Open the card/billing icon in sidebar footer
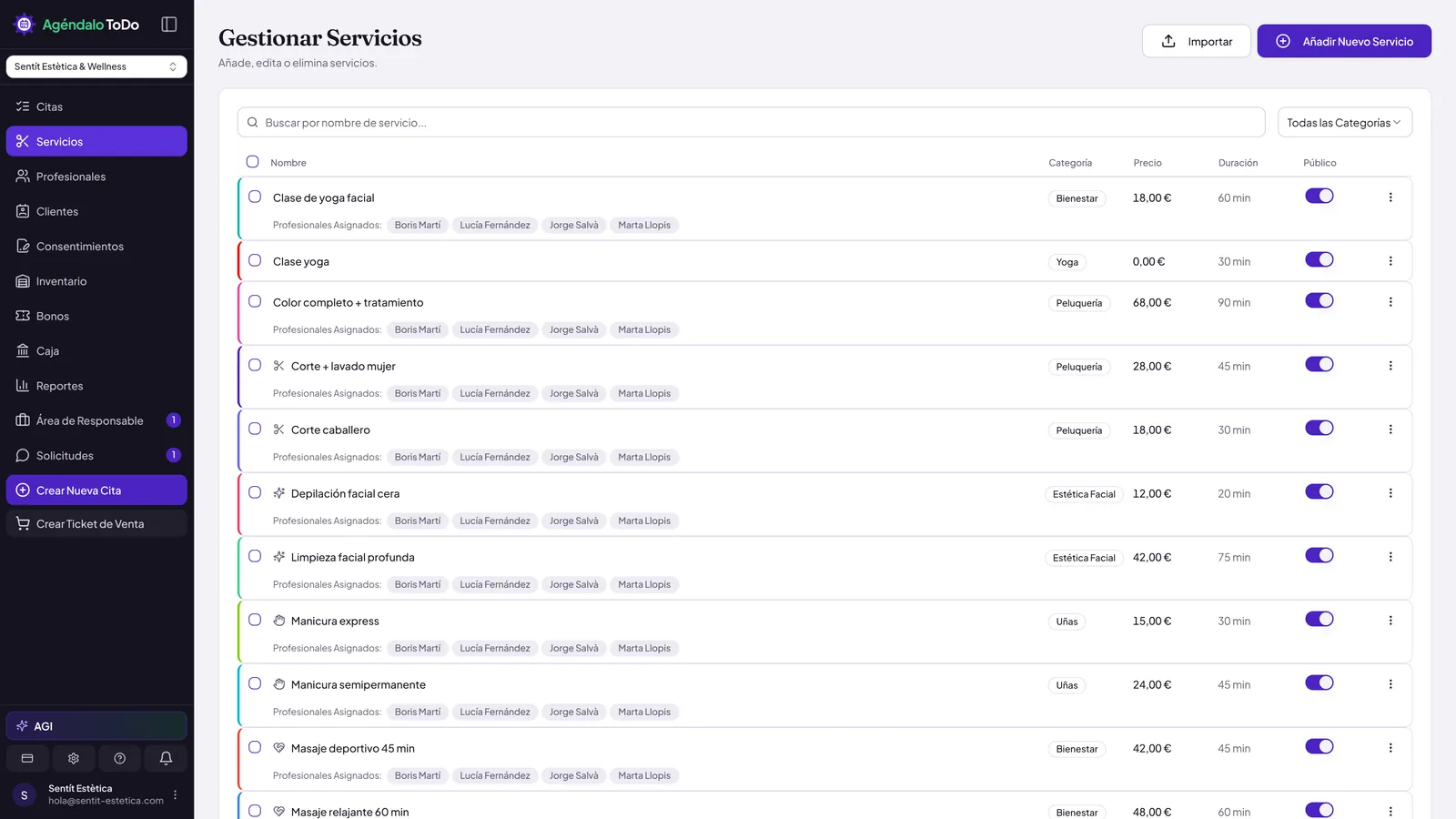1456x819 pixels. pyautogui.click(x=27, y=758)
